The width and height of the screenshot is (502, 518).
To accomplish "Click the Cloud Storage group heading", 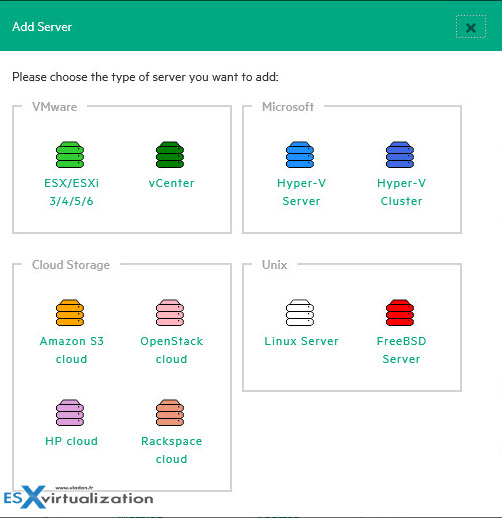I will [71, 265].
